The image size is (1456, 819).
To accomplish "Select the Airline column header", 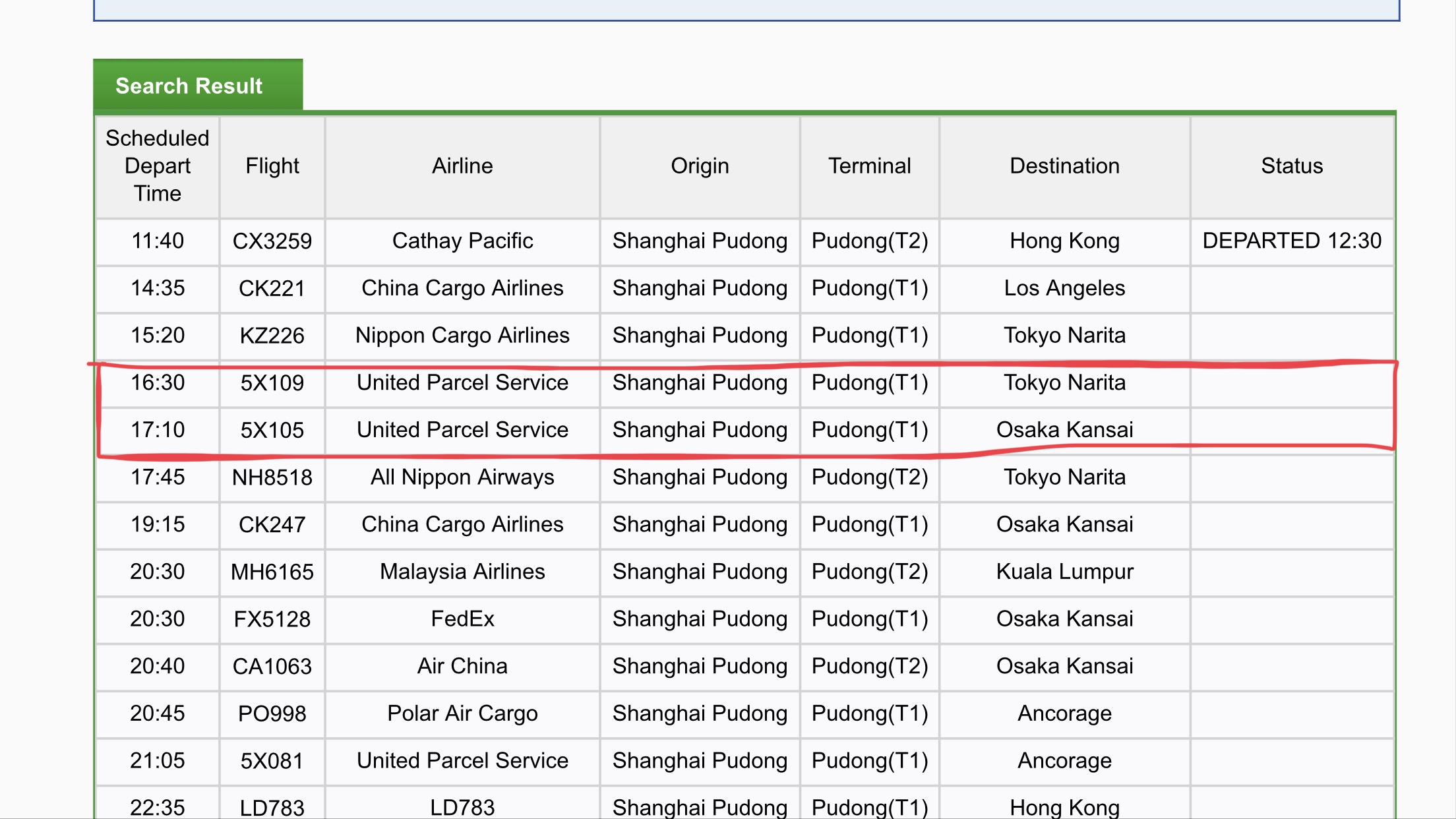I will click(462, 166).
